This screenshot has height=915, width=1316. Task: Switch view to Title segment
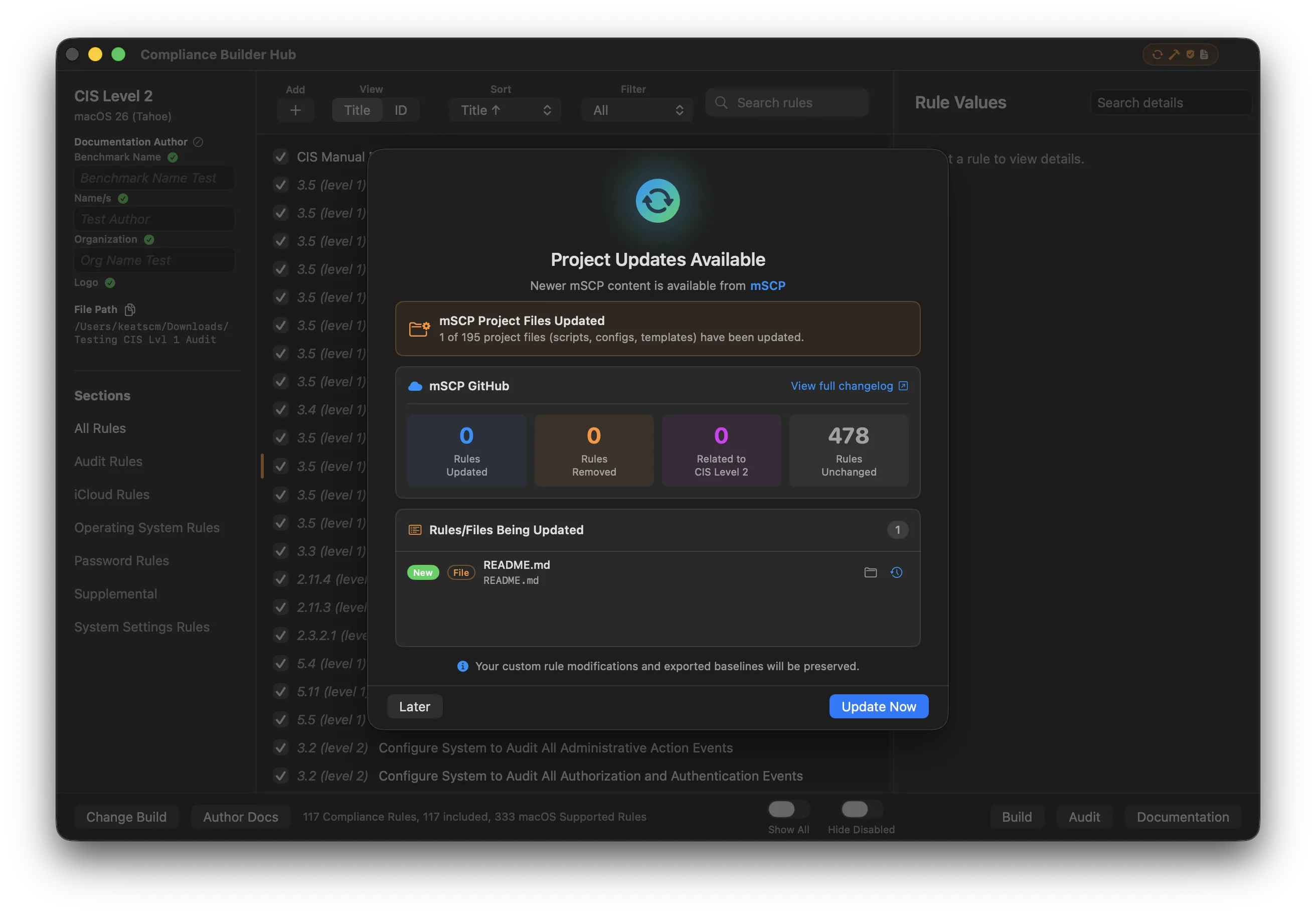point(357,110)
